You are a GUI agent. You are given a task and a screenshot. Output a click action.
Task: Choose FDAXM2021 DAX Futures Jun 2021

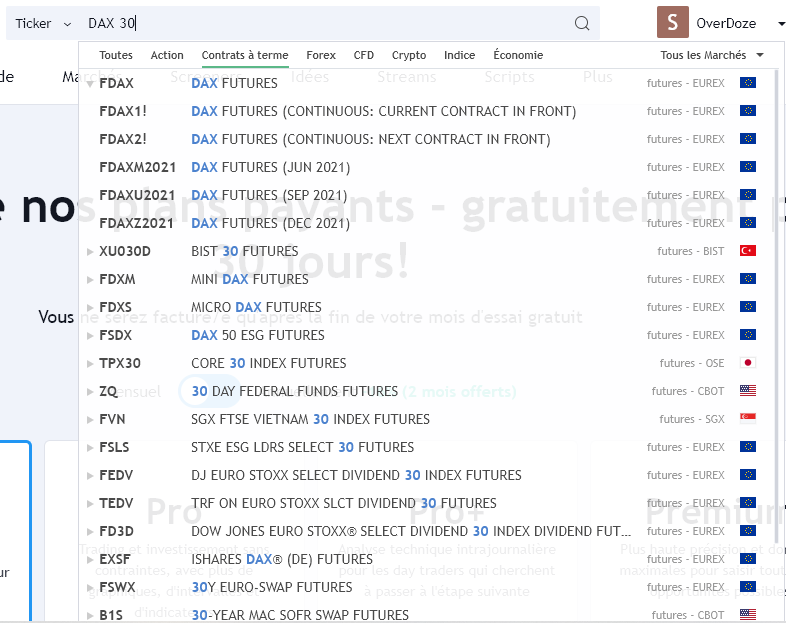pos(426,167)
